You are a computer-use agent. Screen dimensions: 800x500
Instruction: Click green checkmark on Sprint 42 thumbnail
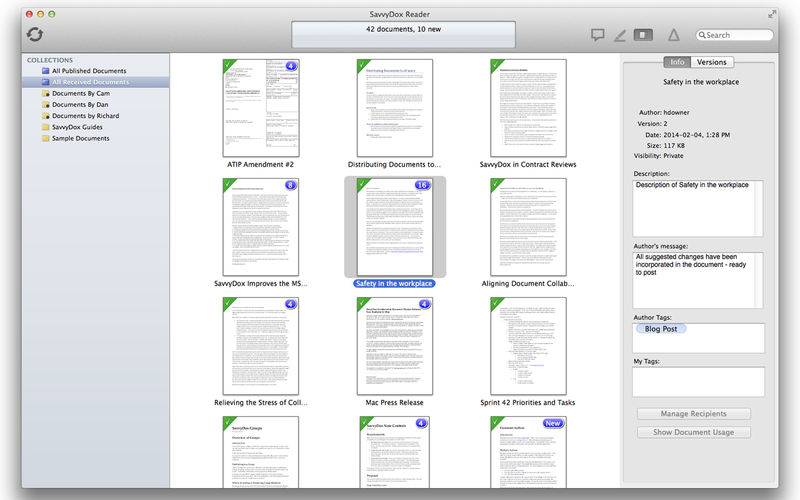[x=496, y=304]
